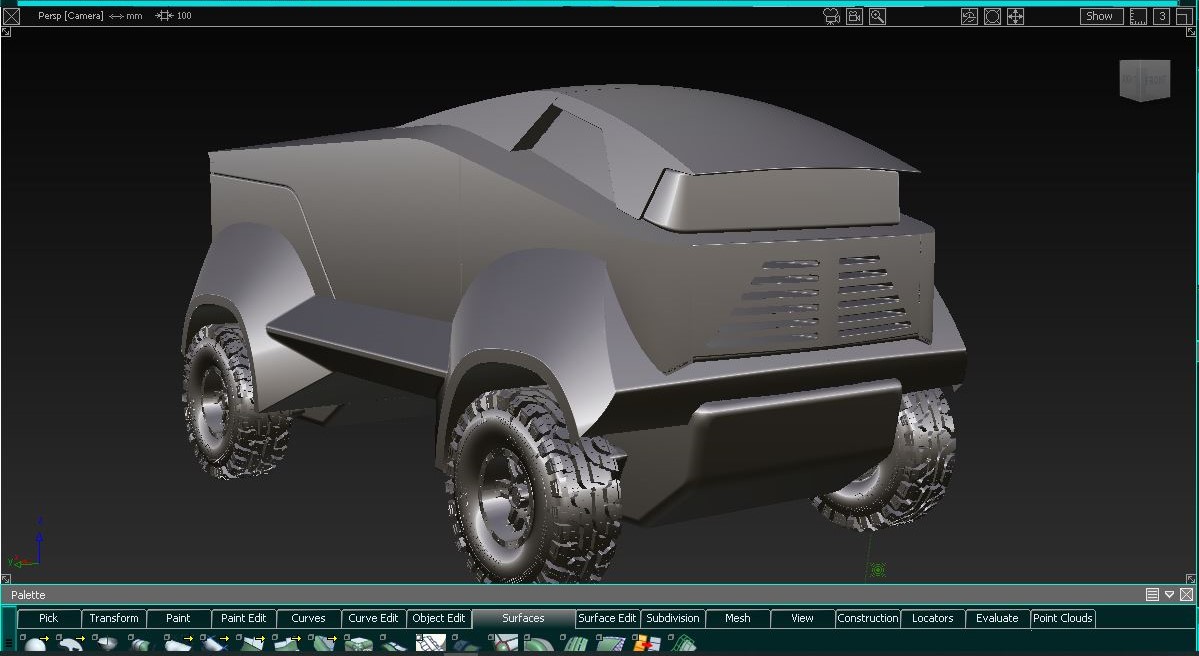Click the circle look-at icon on the toolbar
This screenshot has width=1199, height=656.
992,16
